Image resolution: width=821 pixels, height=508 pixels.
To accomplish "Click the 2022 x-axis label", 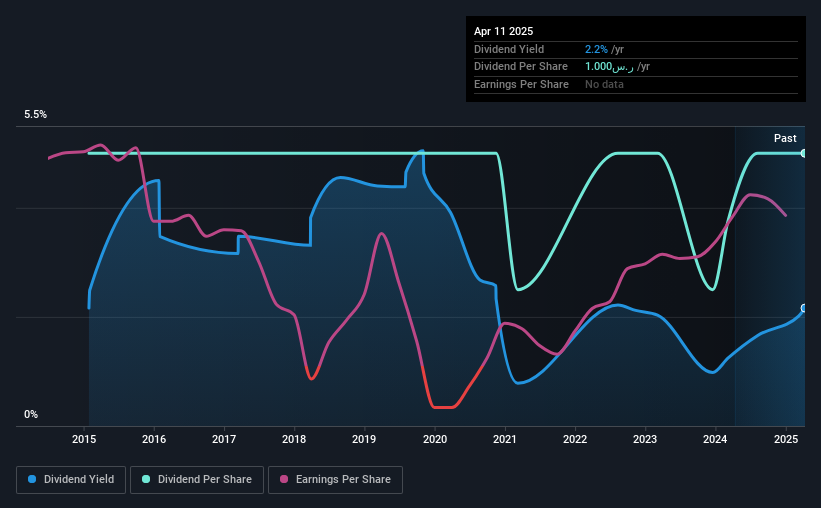I will click(x=575, y=439).
